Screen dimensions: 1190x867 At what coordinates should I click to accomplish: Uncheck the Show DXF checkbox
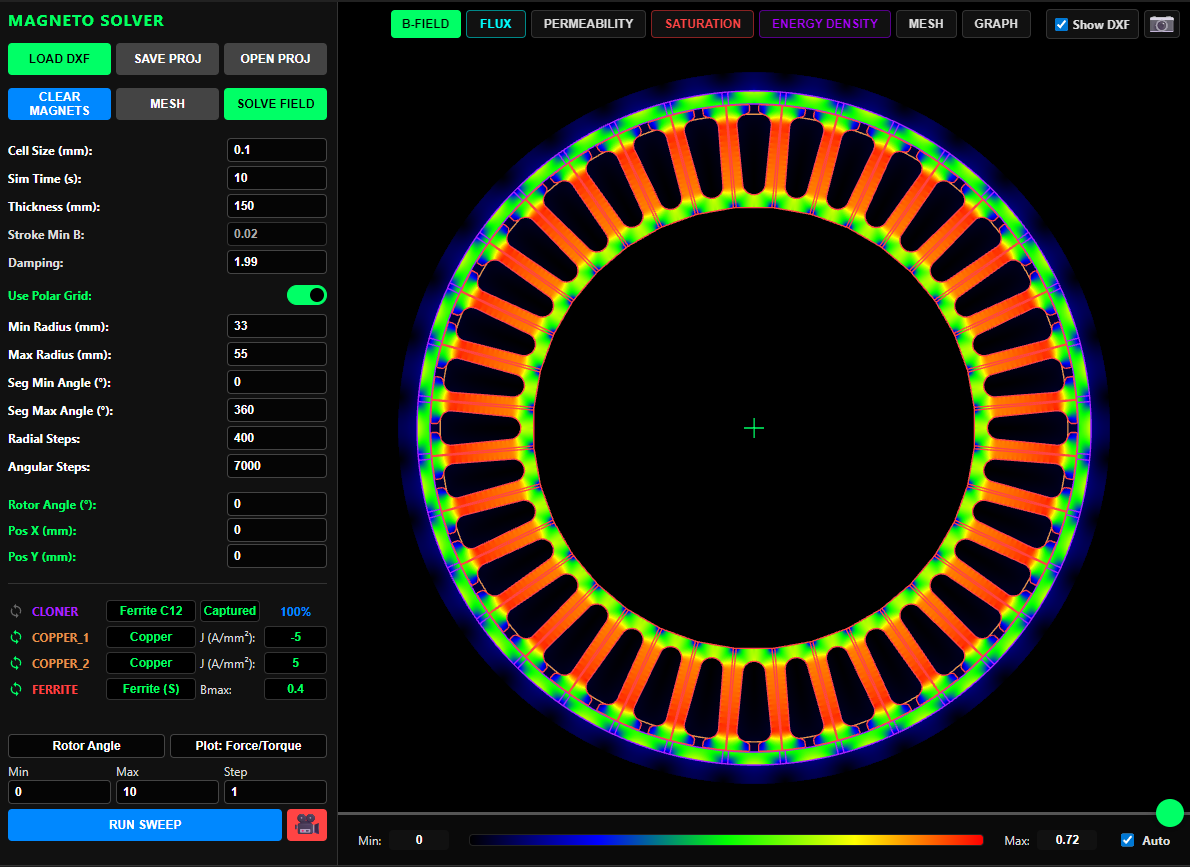tap(1063, 24)
